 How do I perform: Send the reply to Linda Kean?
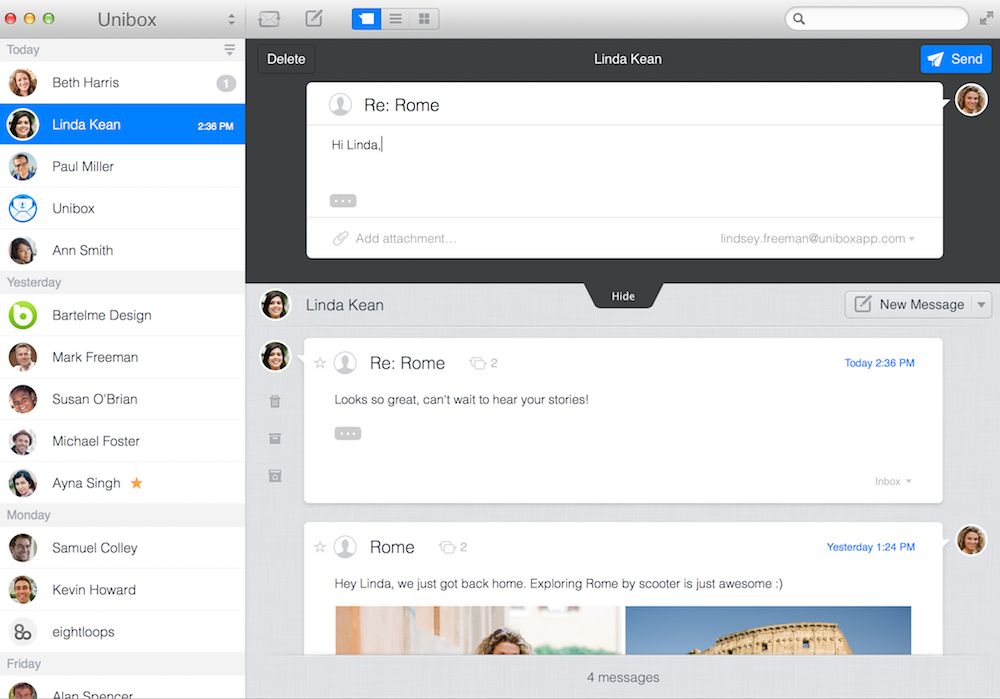click(955, 59)
